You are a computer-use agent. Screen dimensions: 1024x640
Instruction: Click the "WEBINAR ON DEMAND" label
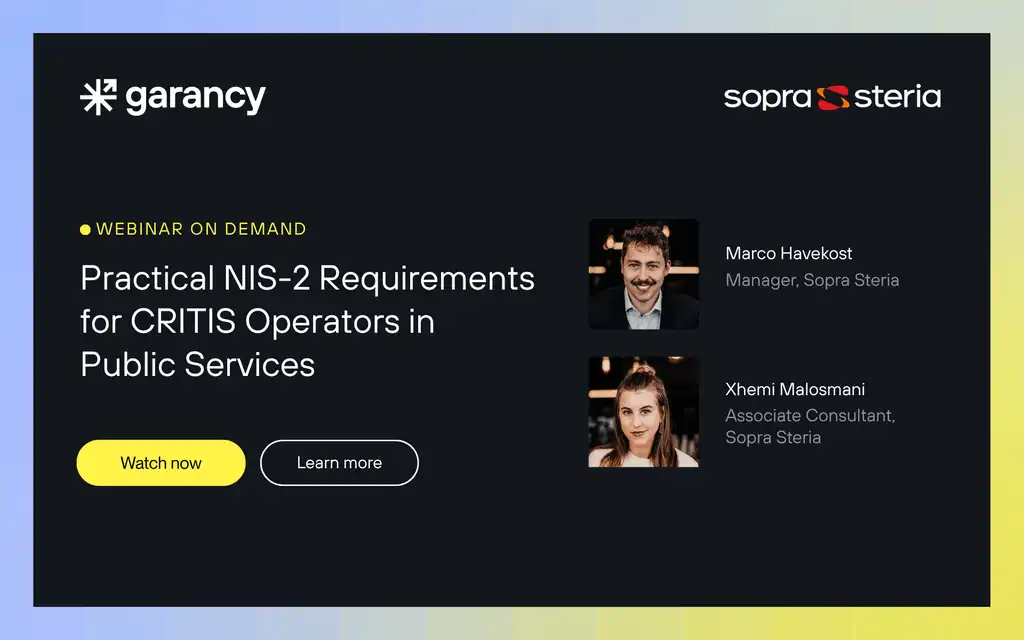coord(201,229)
